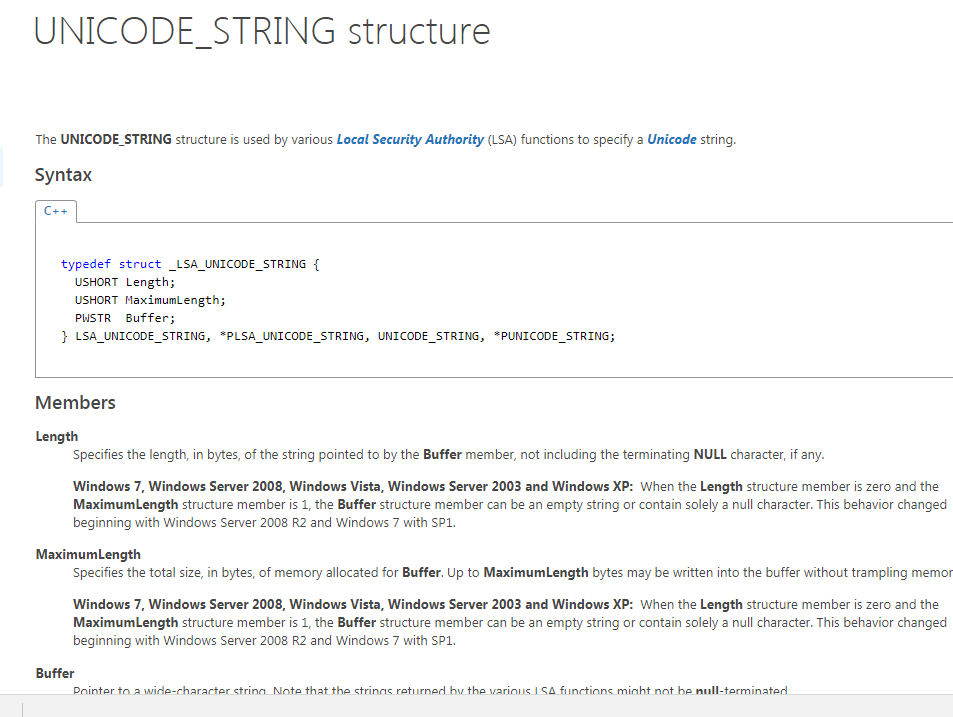Click the USHORT MaximumLength; code line
Viewport: 953px width, 717px height.
pos(150,300)
